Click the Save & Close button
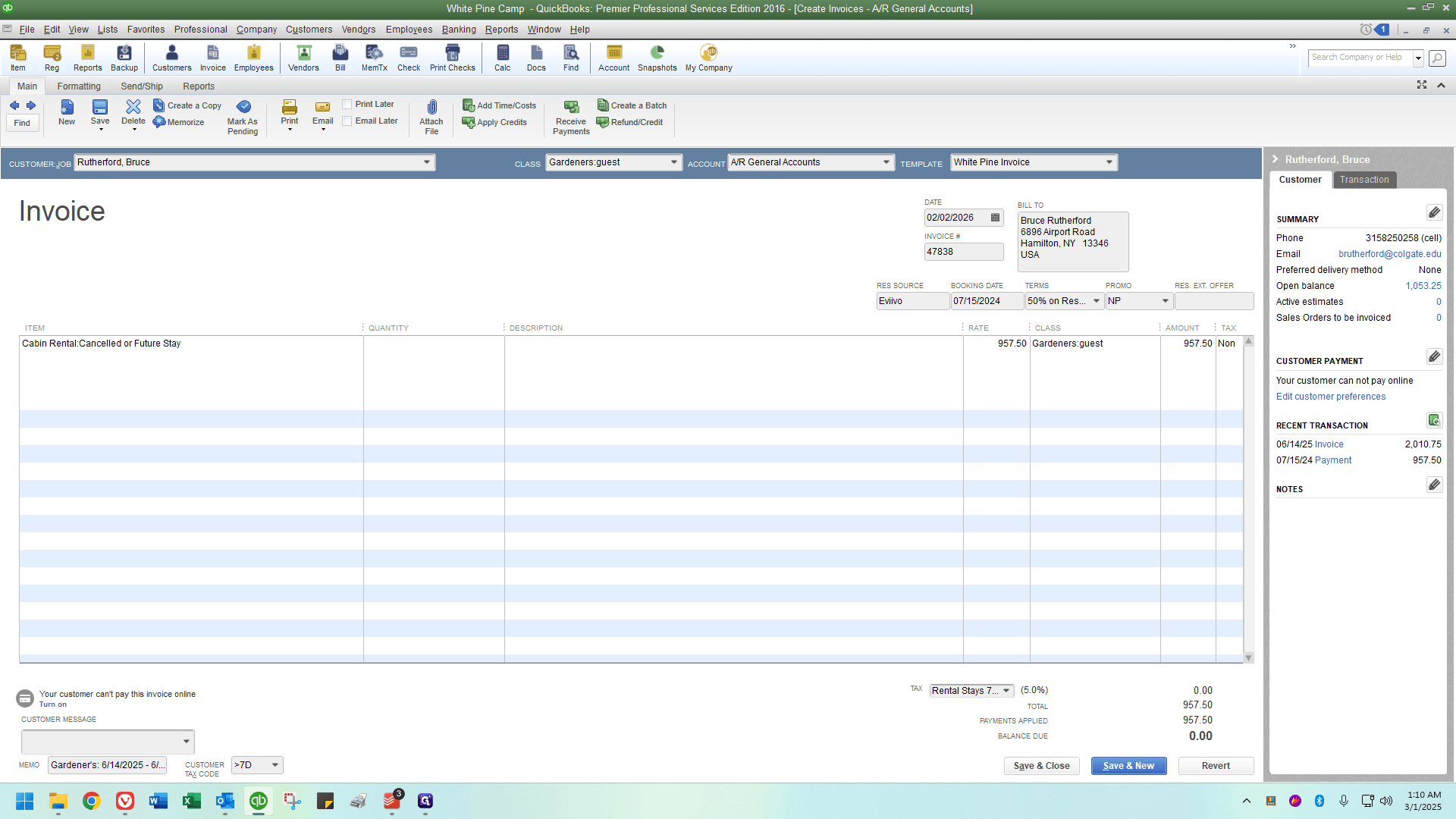 [x=1041, y=766]
